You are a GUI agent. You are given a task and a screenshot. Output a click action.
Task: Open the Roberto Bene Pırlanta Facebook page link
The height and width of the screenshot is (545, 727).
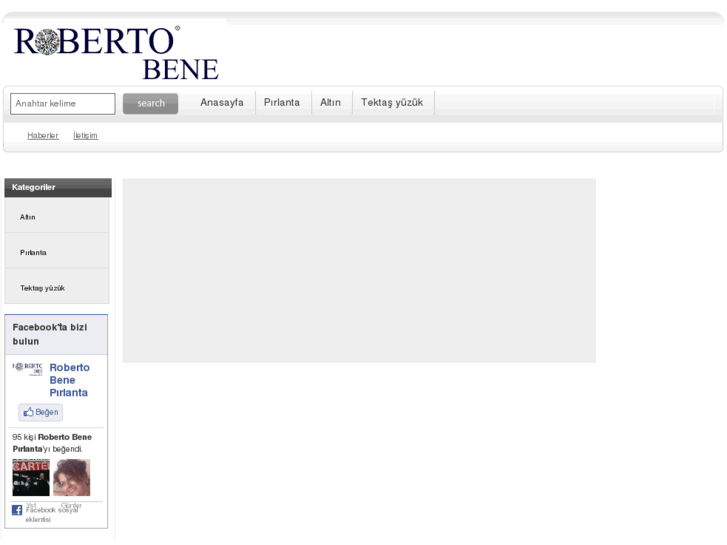[x=70, y=380]
